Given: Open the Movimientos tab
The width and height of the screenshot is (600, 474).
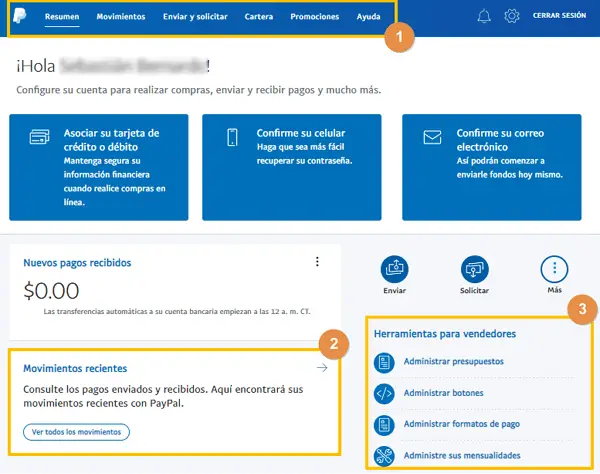Looking at the screenshot, I should pos(121,16).
